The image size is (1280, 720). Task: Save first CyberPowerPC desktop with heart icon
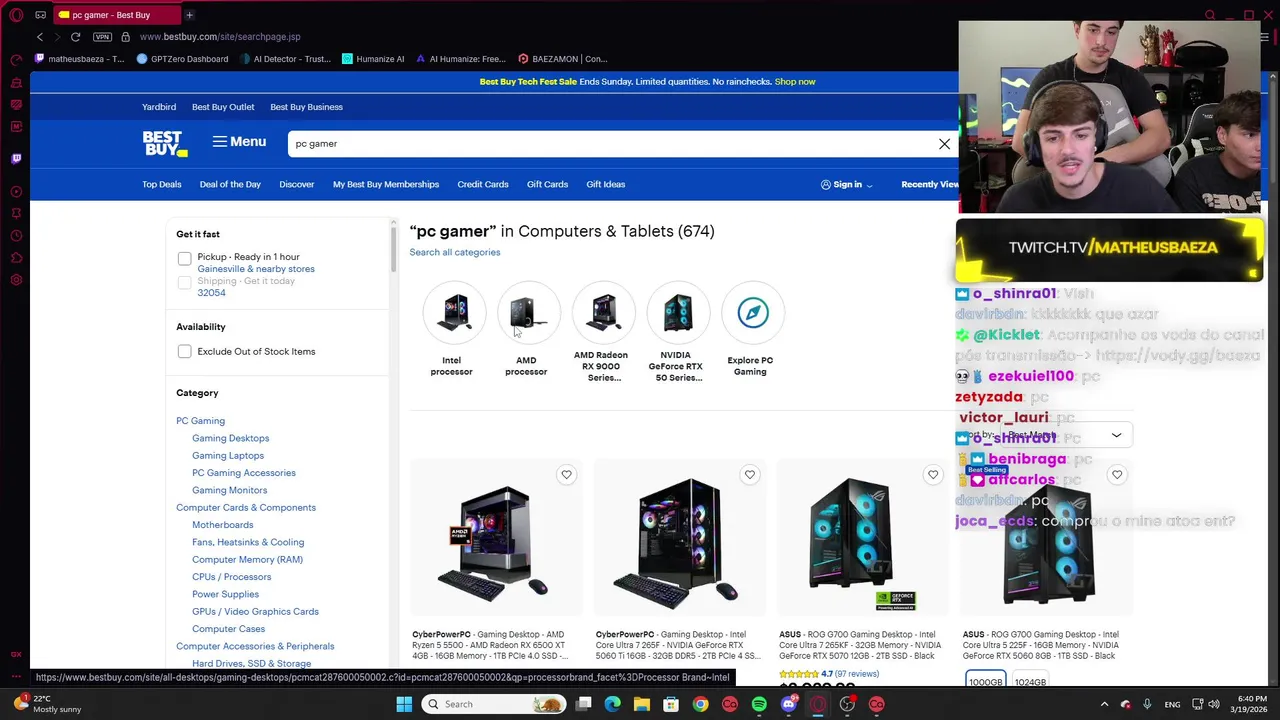566,475
